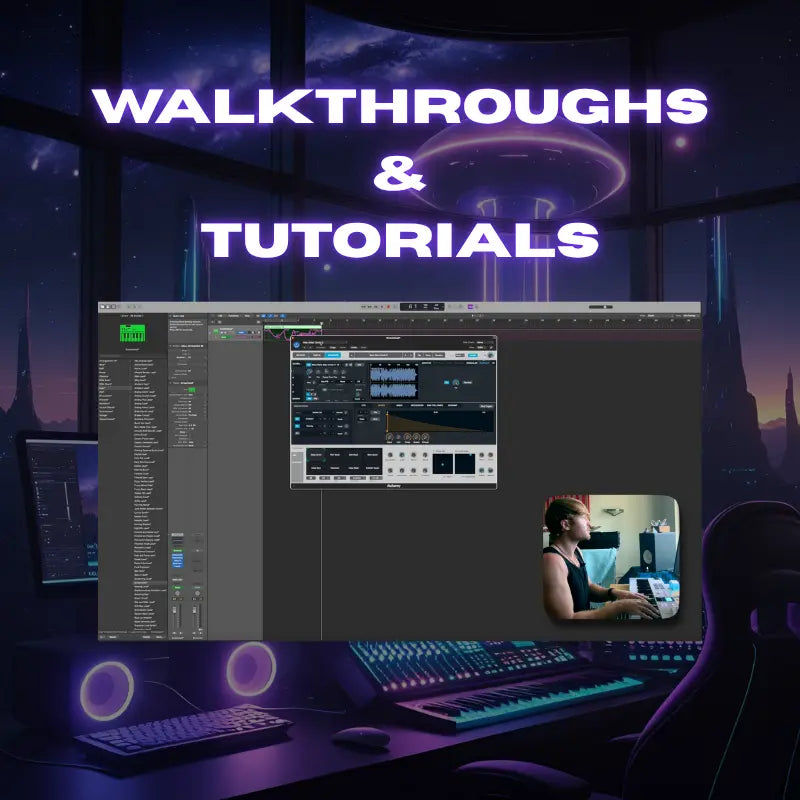Adjust the master volume slider in the toolbar

(603, 306)
